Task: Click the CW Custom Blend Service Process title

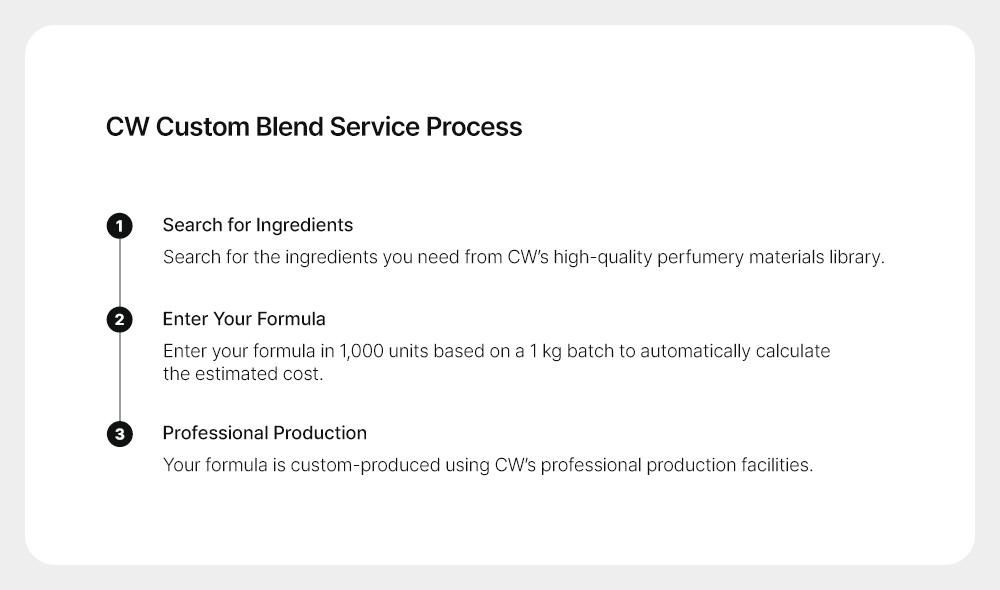Action: pyautogui.click(x=314, y=127)
